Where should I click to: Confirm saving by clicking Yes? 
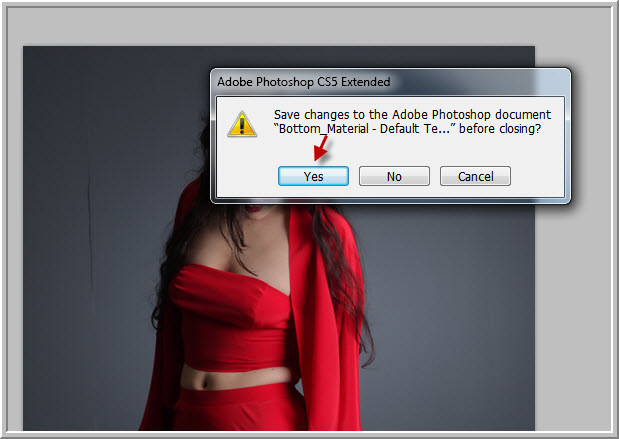(x=313, y=176)
